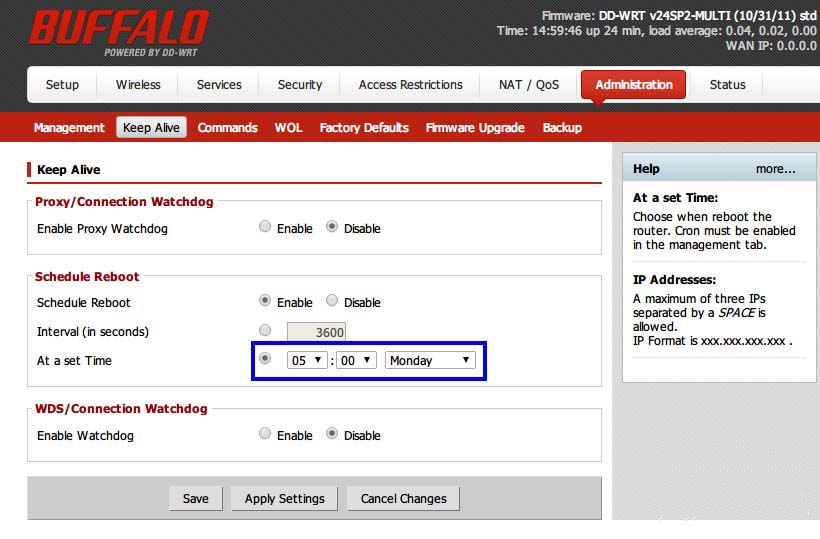Click the Help panel title
The image size is (820, 539).
(646, 169)
